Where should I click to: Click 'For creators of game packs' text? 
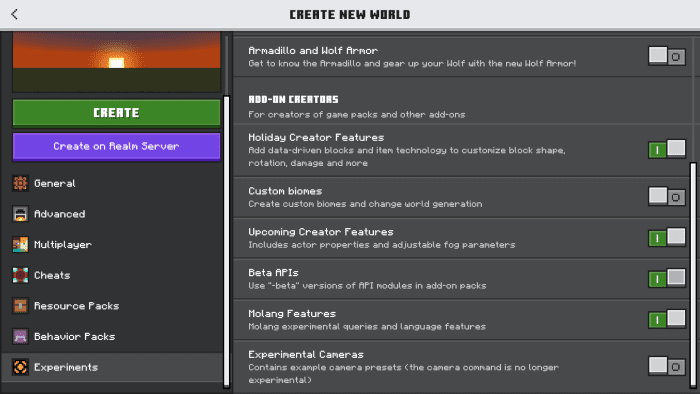pyautogui.click(x=357, y=115)
